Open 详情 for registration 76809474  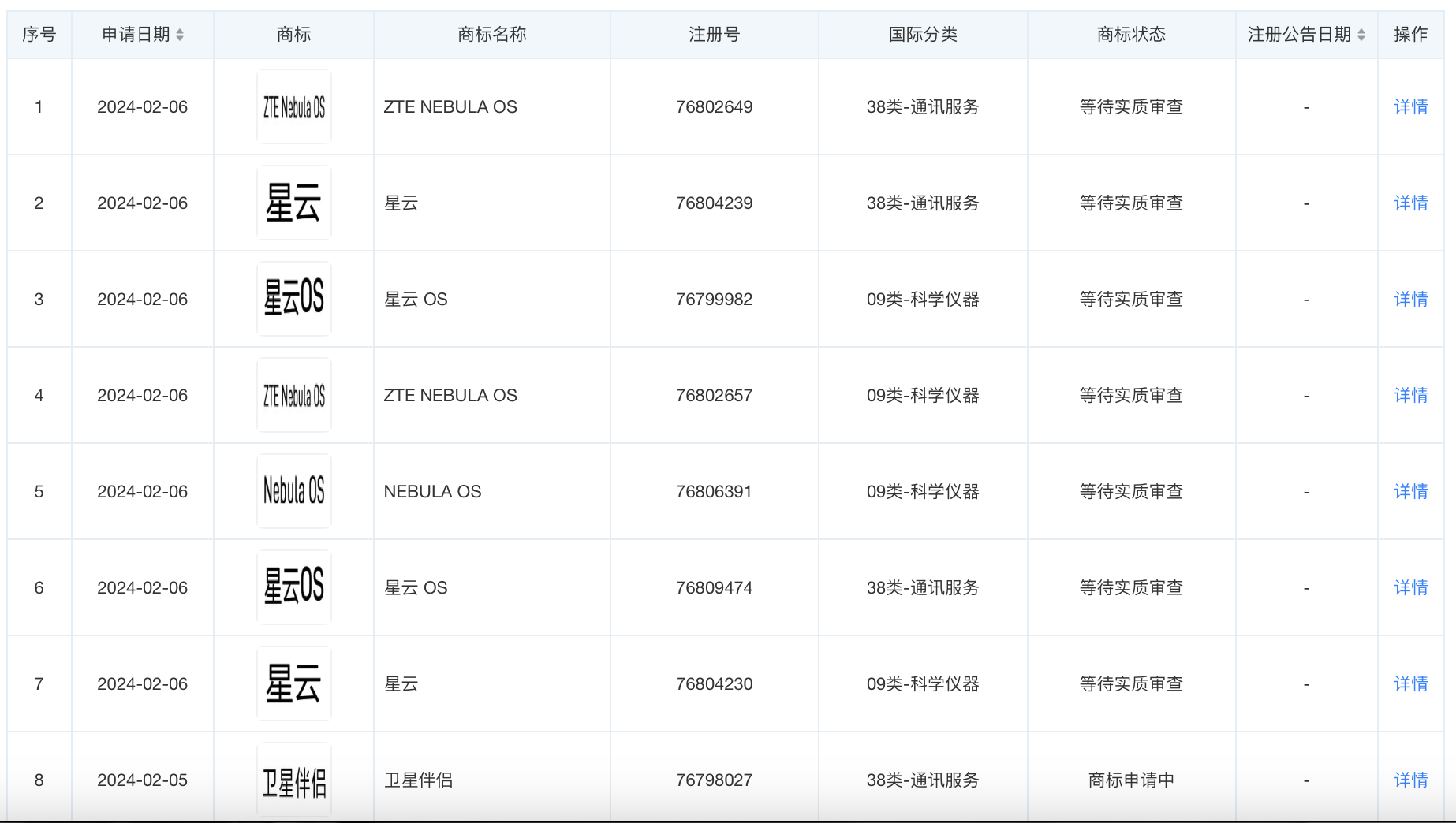(x=1410, y=587)
